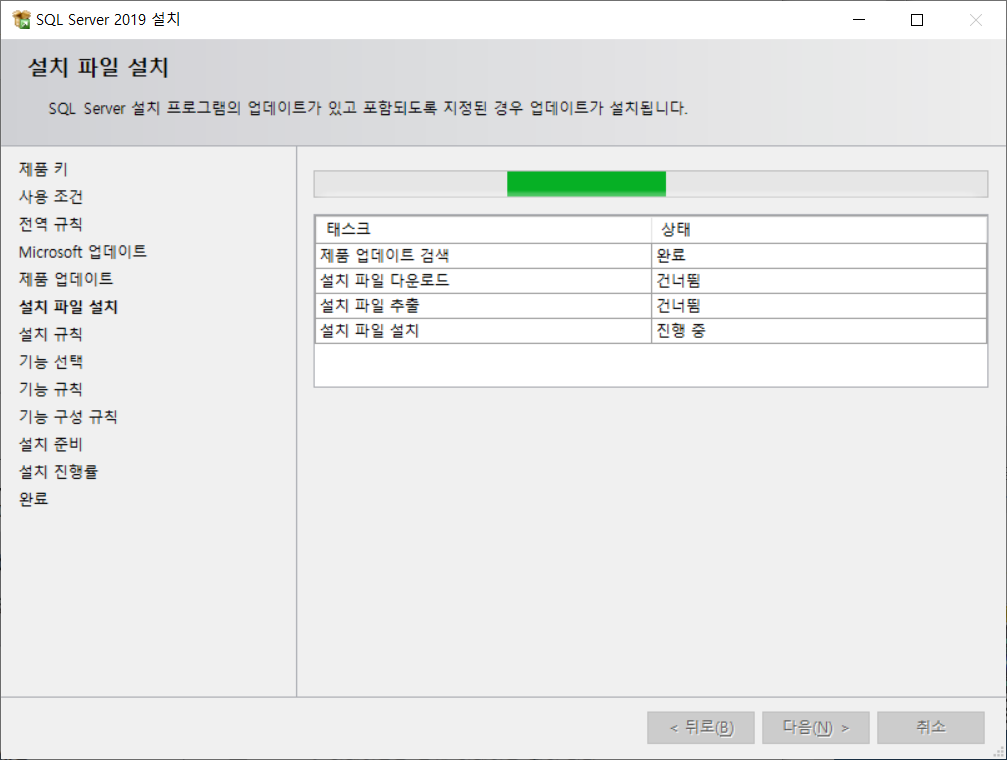The image size is (1007, 760).
Task: Select the 설치 규칙 step in sidebar
Action: click(51, 334)
